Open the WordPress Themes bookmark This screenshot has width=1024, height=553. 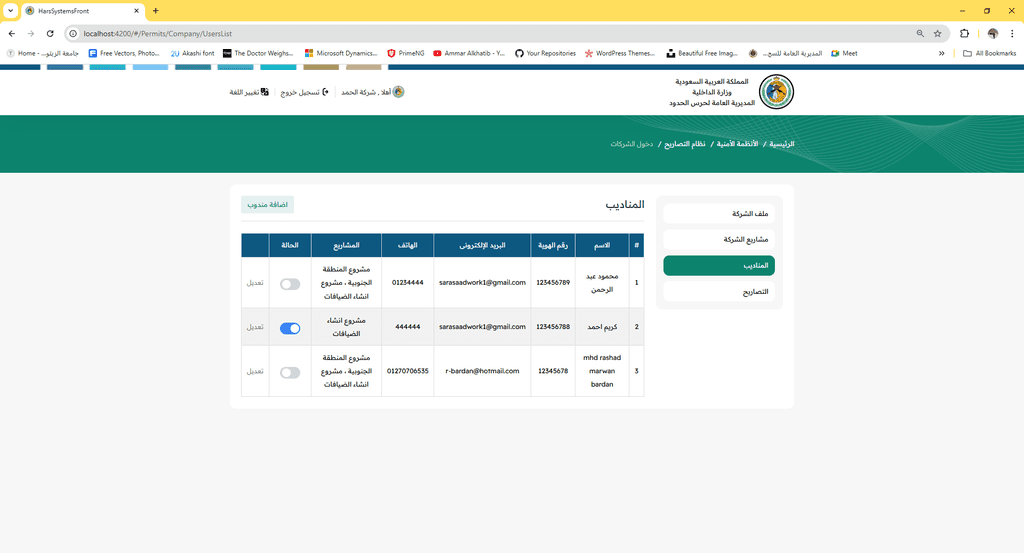point(620,54)
